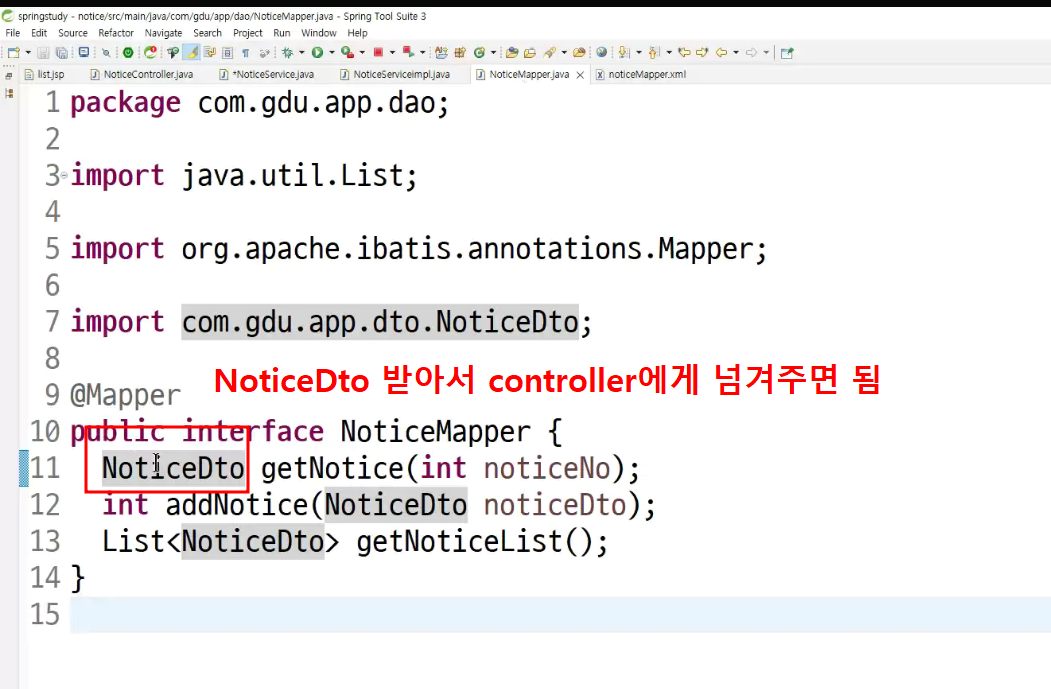Click the Open Task folder icon

(x=512, y=52)
